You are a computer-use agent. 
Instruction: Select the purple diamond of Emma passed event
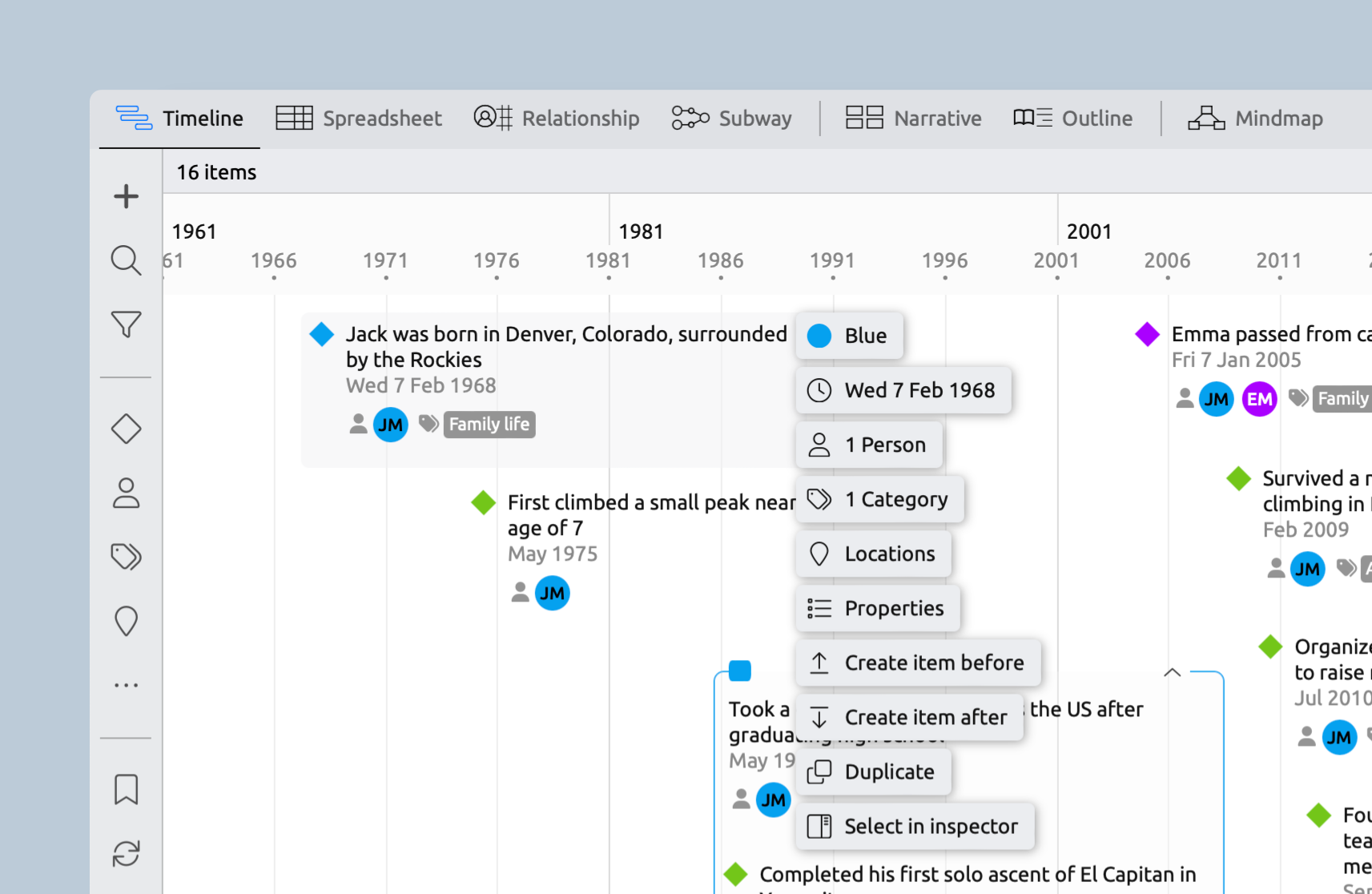1148,334
